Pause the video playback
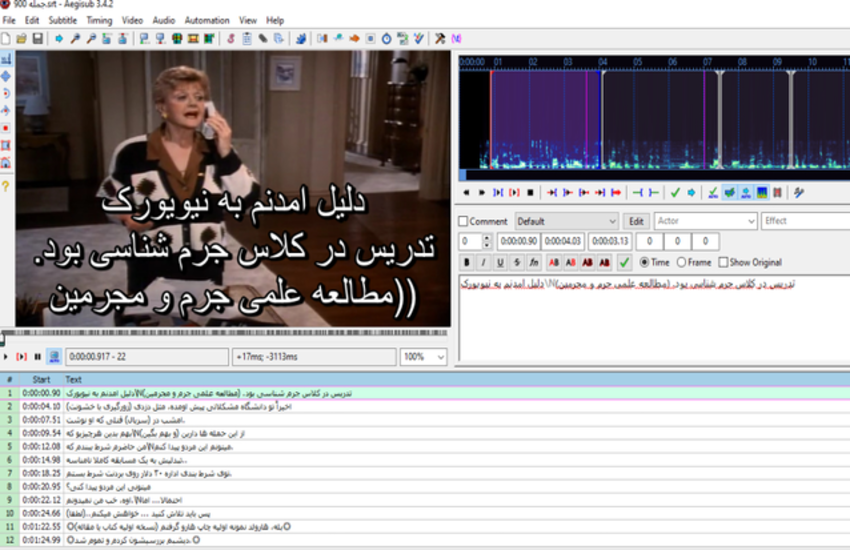The image size is (850, 550). (38, 357)
